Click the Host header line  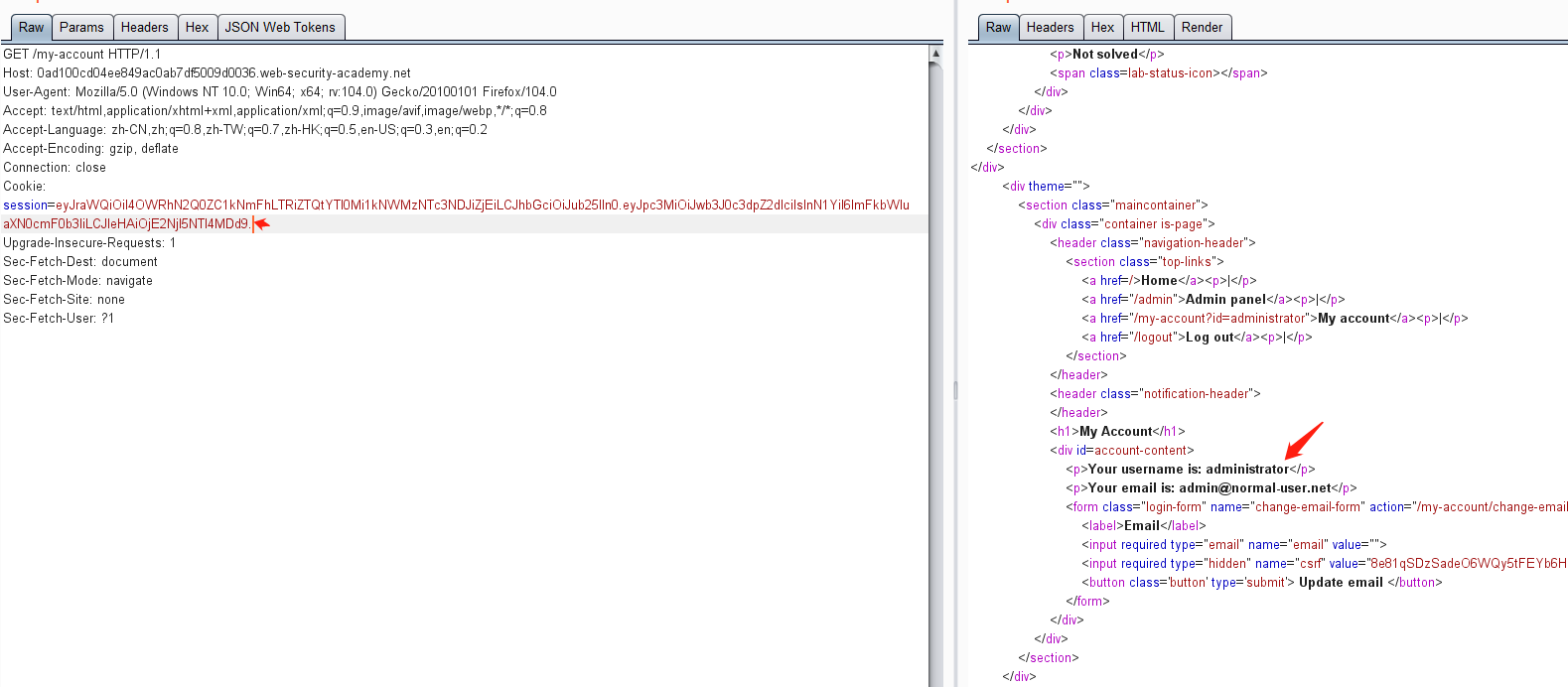pos(207,73)
